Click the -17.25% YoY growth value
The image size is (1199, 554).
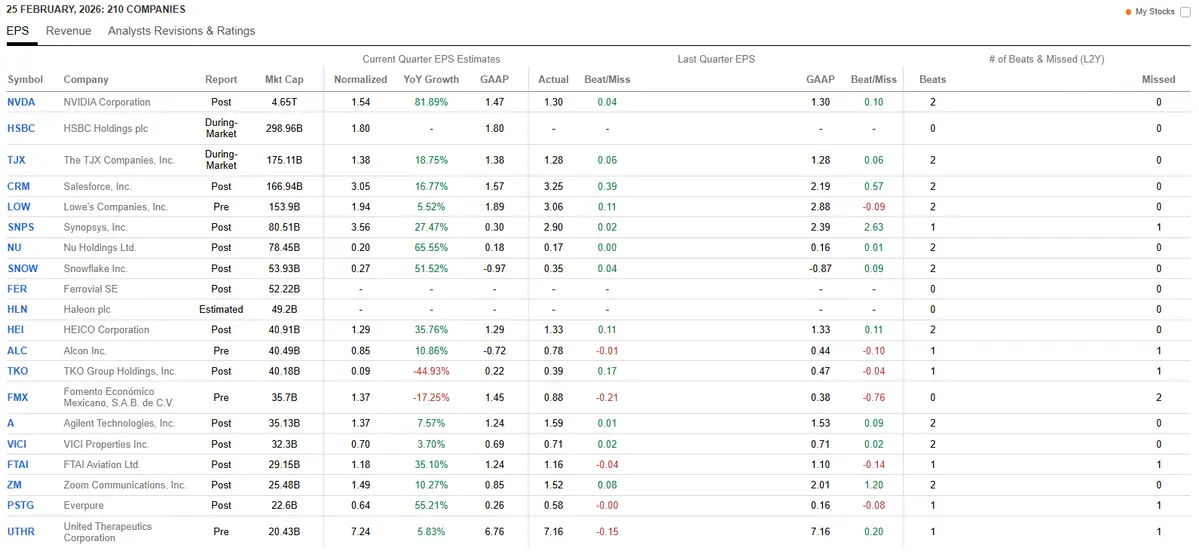tap(431, 397)
